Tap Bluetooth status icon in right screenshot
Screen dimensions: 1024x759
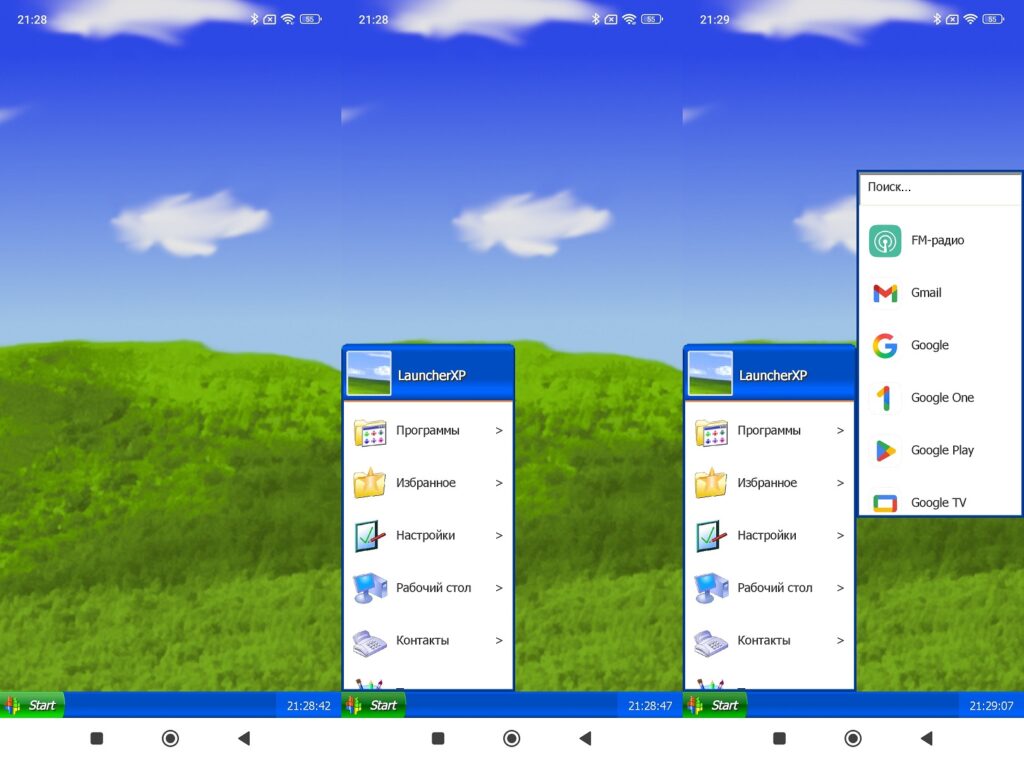[x=937, y=19]
